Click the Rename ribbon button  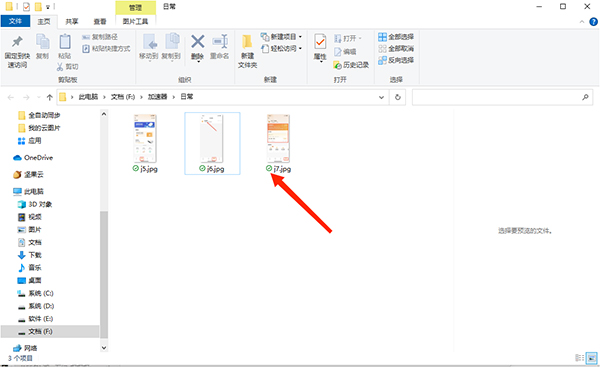[220, 47]
